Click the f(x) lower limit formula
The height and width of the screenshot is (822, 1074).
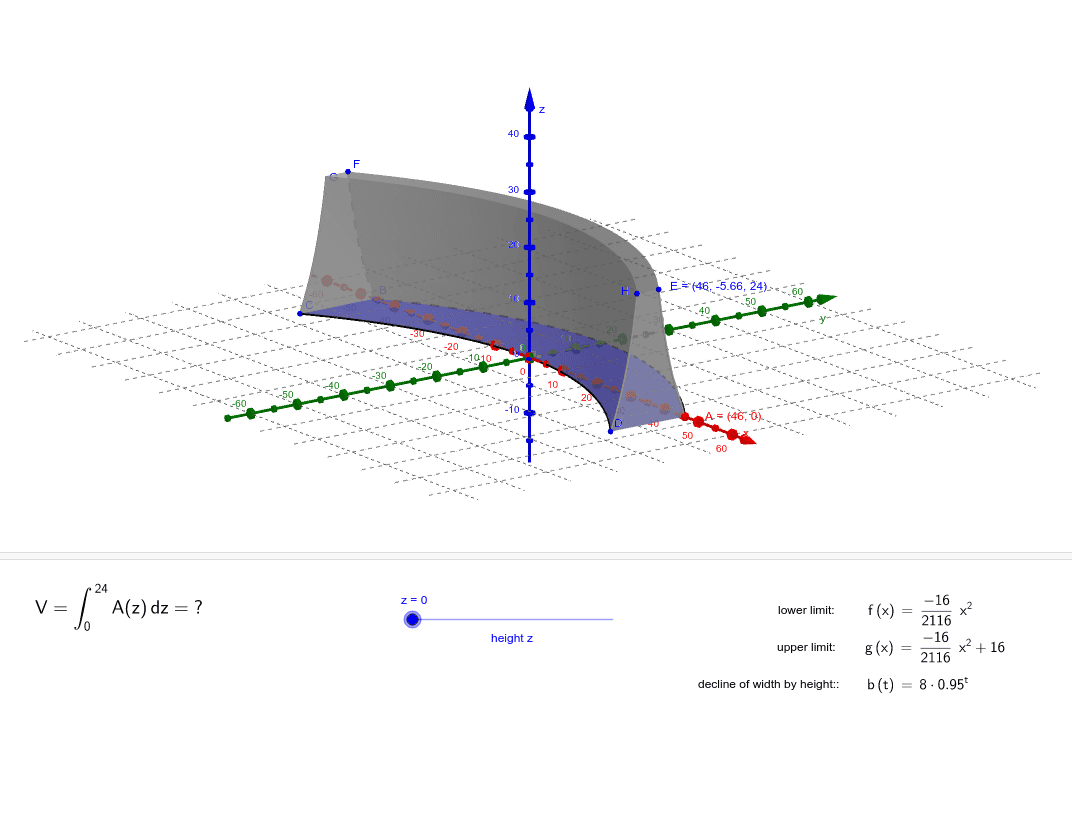tap(919, 610)
